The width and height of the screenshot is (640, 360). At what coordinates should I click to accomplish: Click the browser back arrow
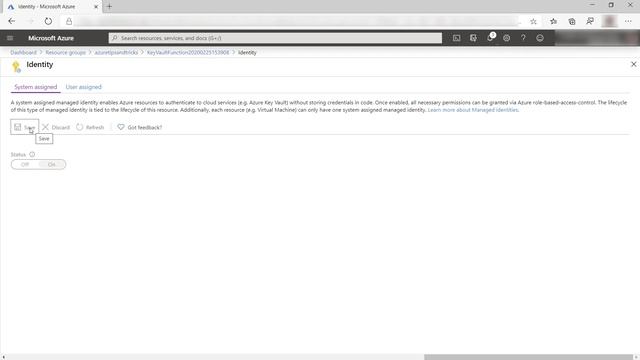[11, 21]
